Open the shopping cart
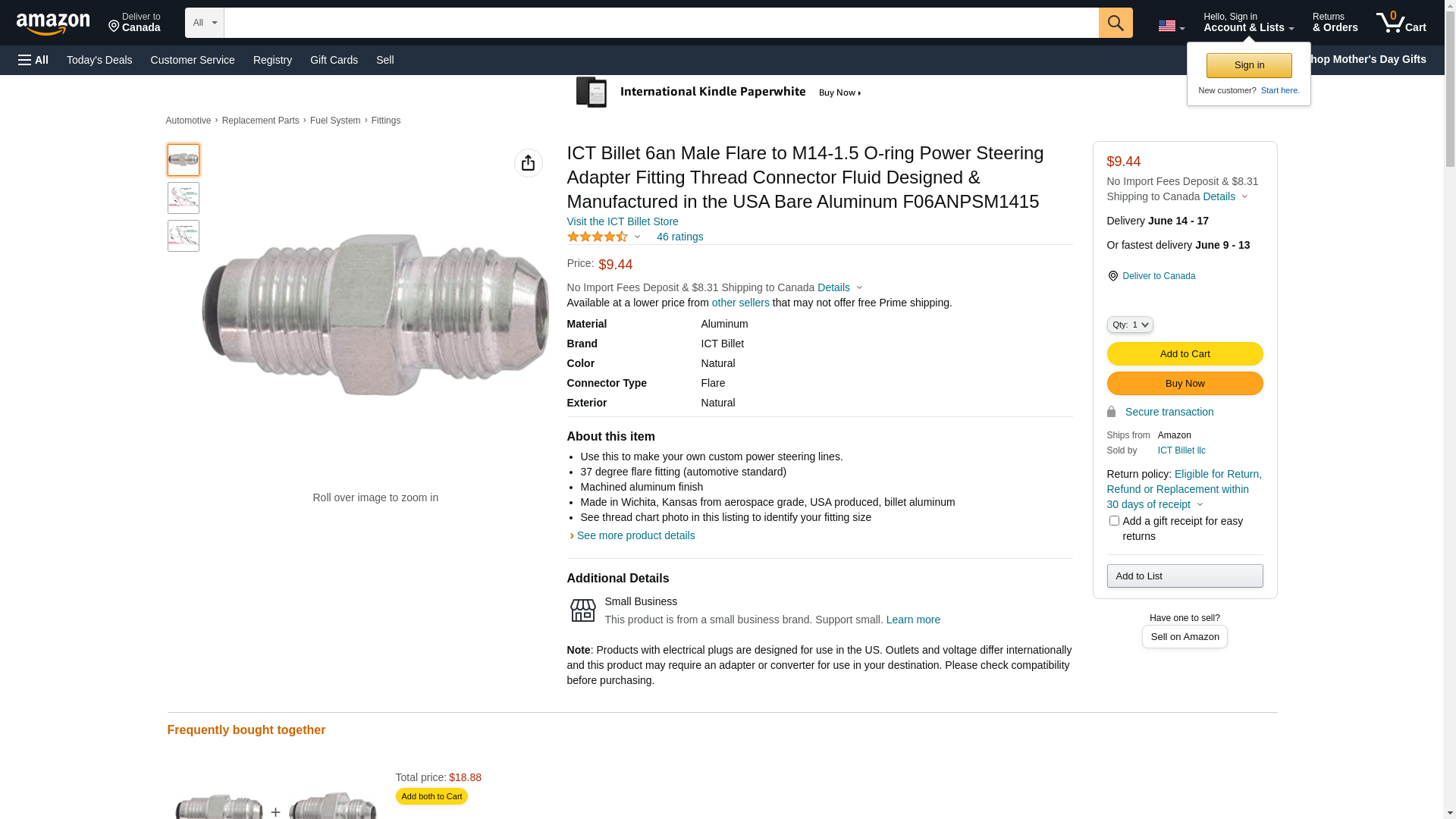Screen dimensions: 1456x819 pyautogui.click(x=1401, y=23)
